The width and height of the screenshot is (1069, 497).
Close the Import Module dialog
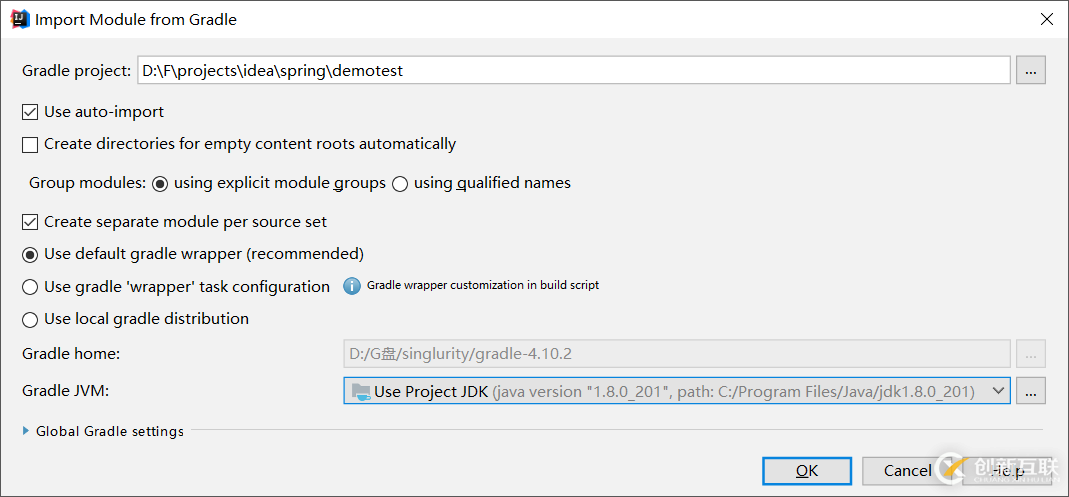[x=1046, y=19]
